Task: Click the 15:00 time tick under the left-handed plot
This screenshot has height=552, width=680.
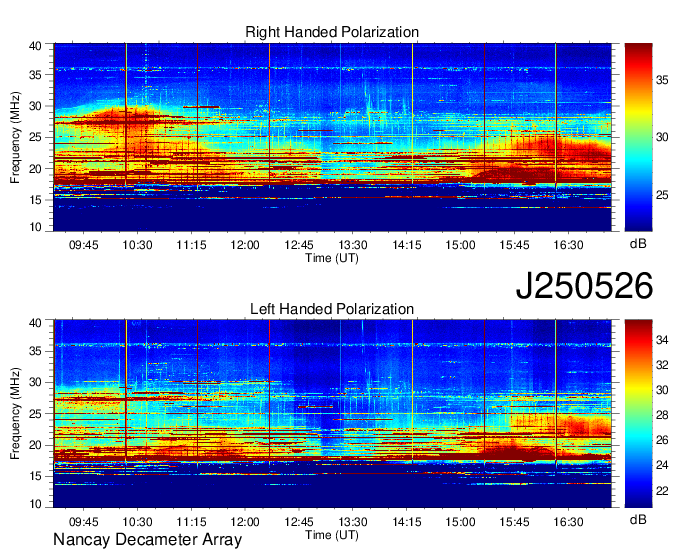Action: [461, 521]
